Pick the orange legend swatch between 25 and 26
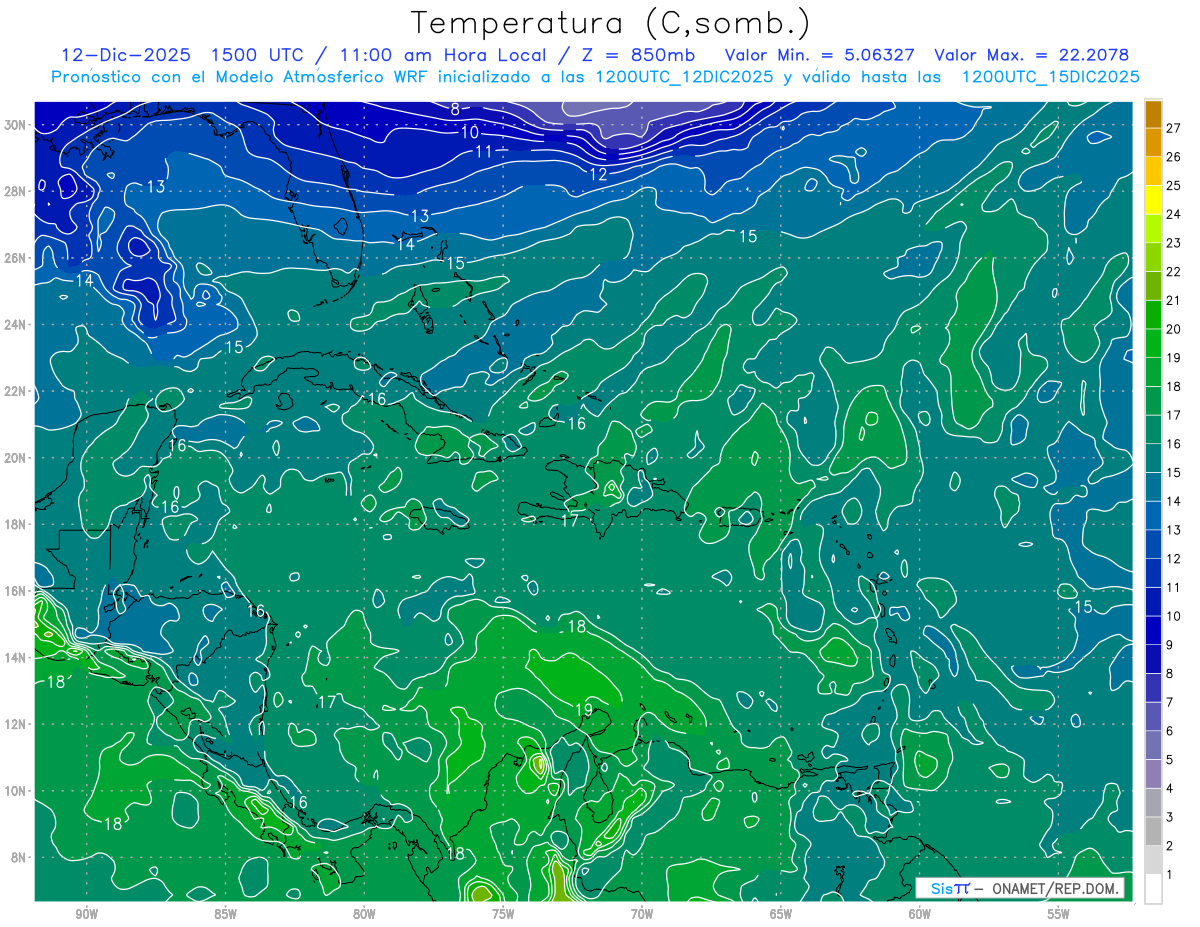This screenshot has width=1200, height=927. pyautogui.click(x=1154, y=170)
